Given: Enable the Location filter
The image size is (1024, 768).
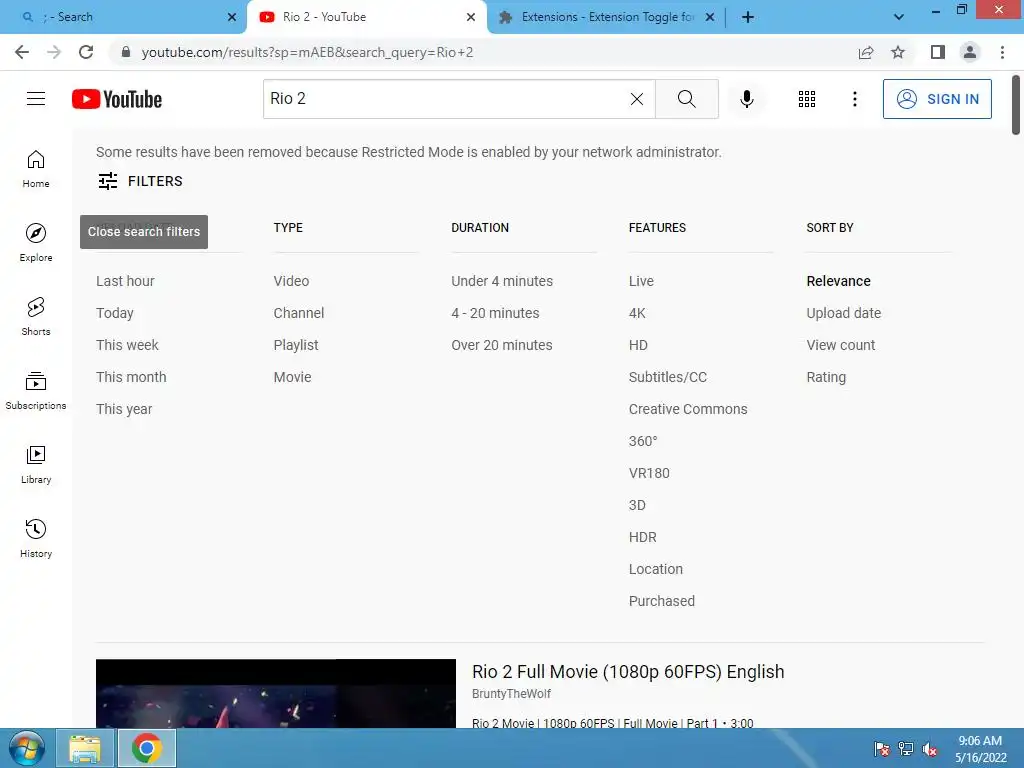Looking at the screenshot, I should (656, 569).
